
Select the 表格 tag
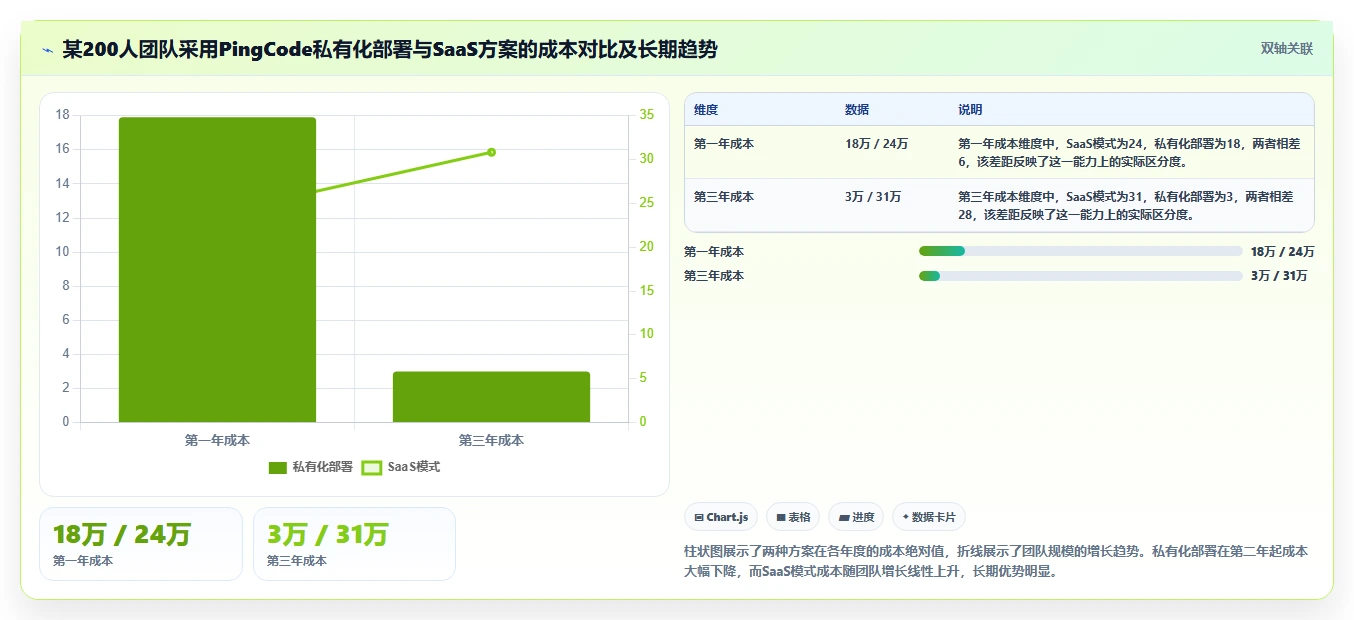pos(793,517)
